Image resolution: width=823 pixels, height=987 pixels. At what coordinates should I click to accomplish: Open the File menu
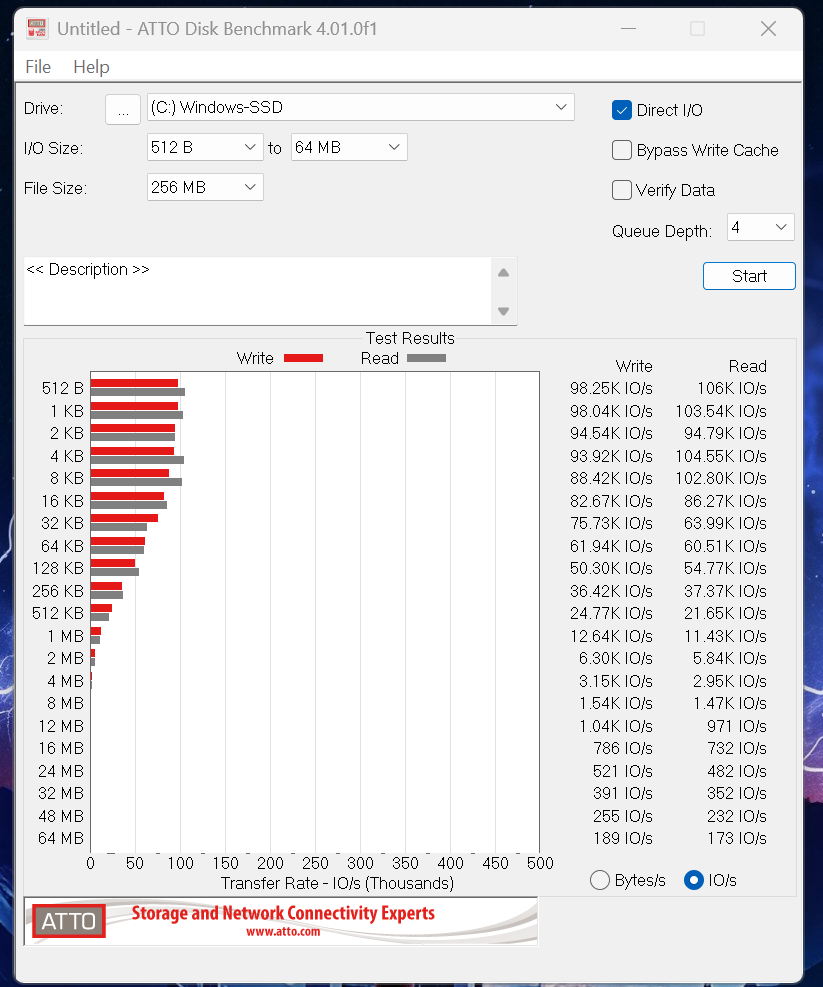pos(38,67)
